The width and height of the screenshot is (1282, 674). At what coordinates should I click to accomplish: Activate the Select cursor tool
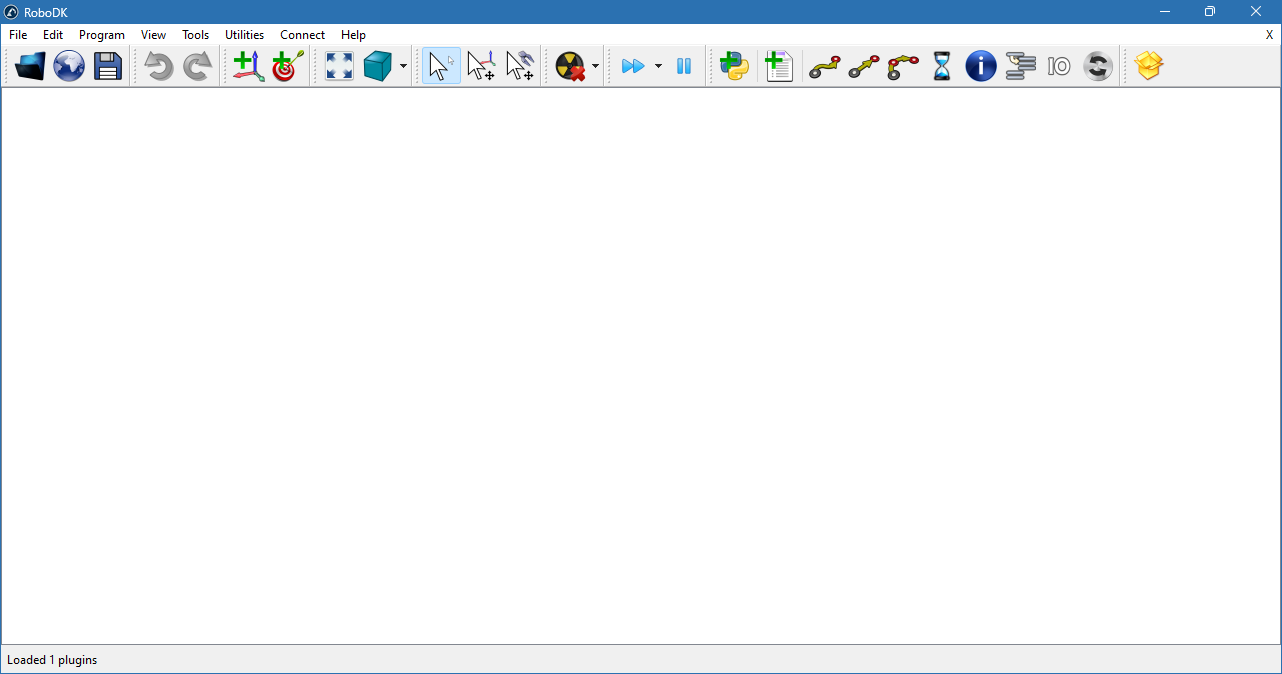(441, 67)
